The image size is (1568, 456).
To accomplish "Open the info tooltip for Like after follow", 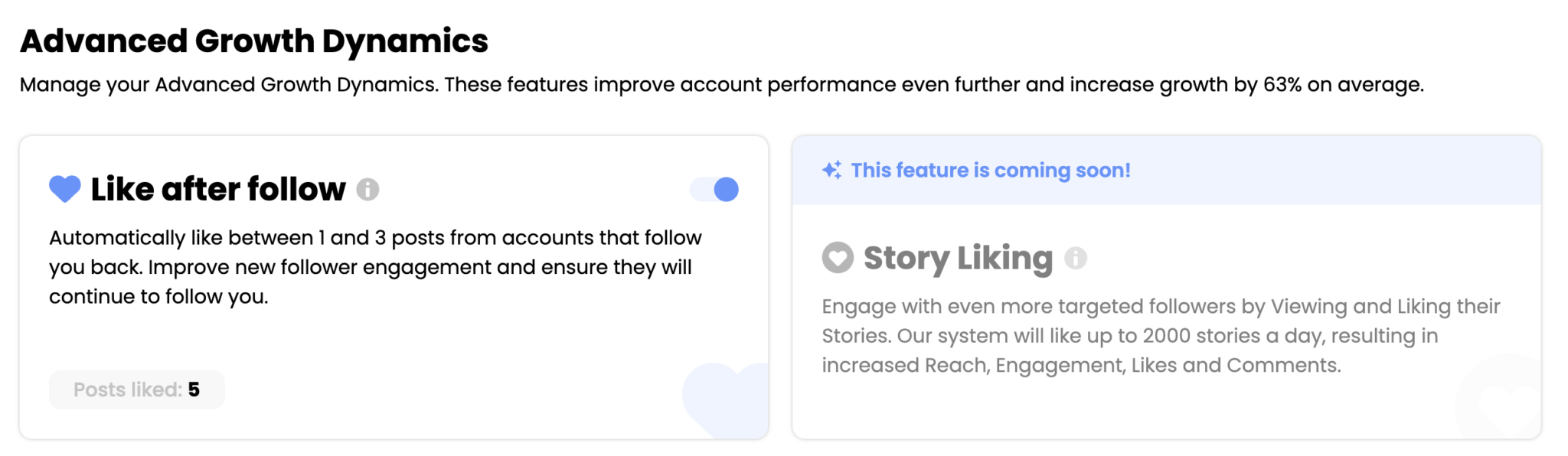I will [369, 189].
